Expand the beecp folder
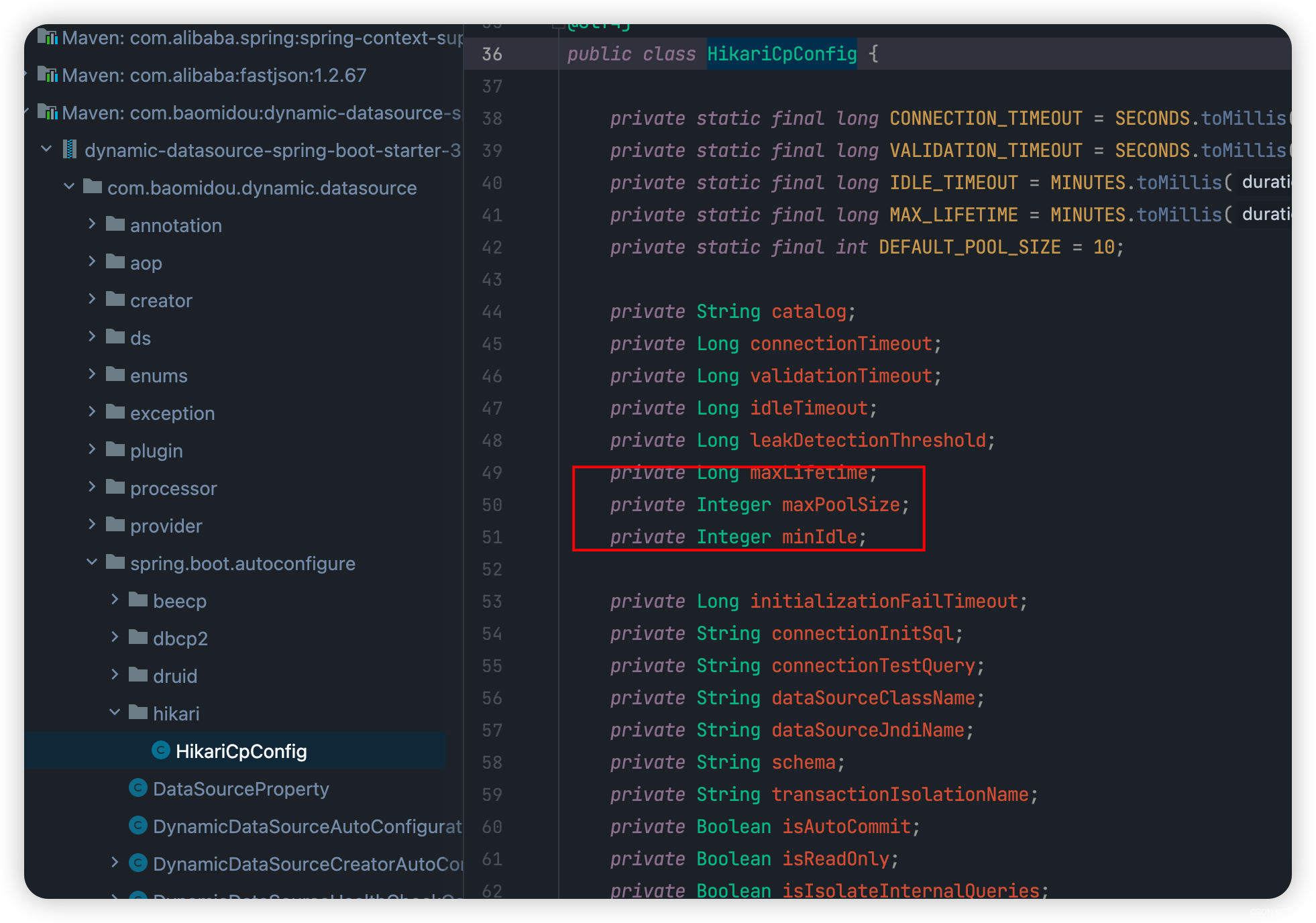The width and height of the screenshot is (1316, 923). click(115, 600)
